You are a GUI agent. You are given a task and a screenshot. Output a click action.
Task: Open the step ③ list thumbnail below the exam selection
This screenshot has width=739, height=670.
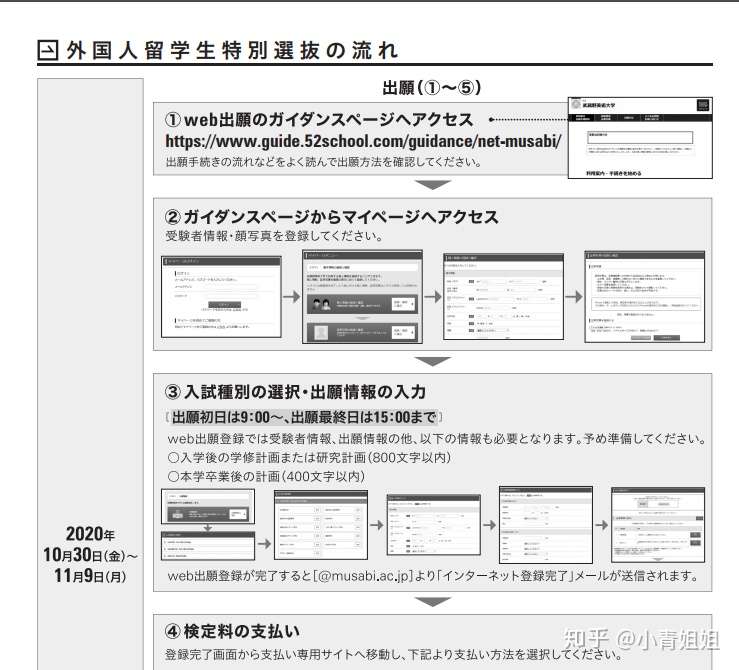point(208,546)
